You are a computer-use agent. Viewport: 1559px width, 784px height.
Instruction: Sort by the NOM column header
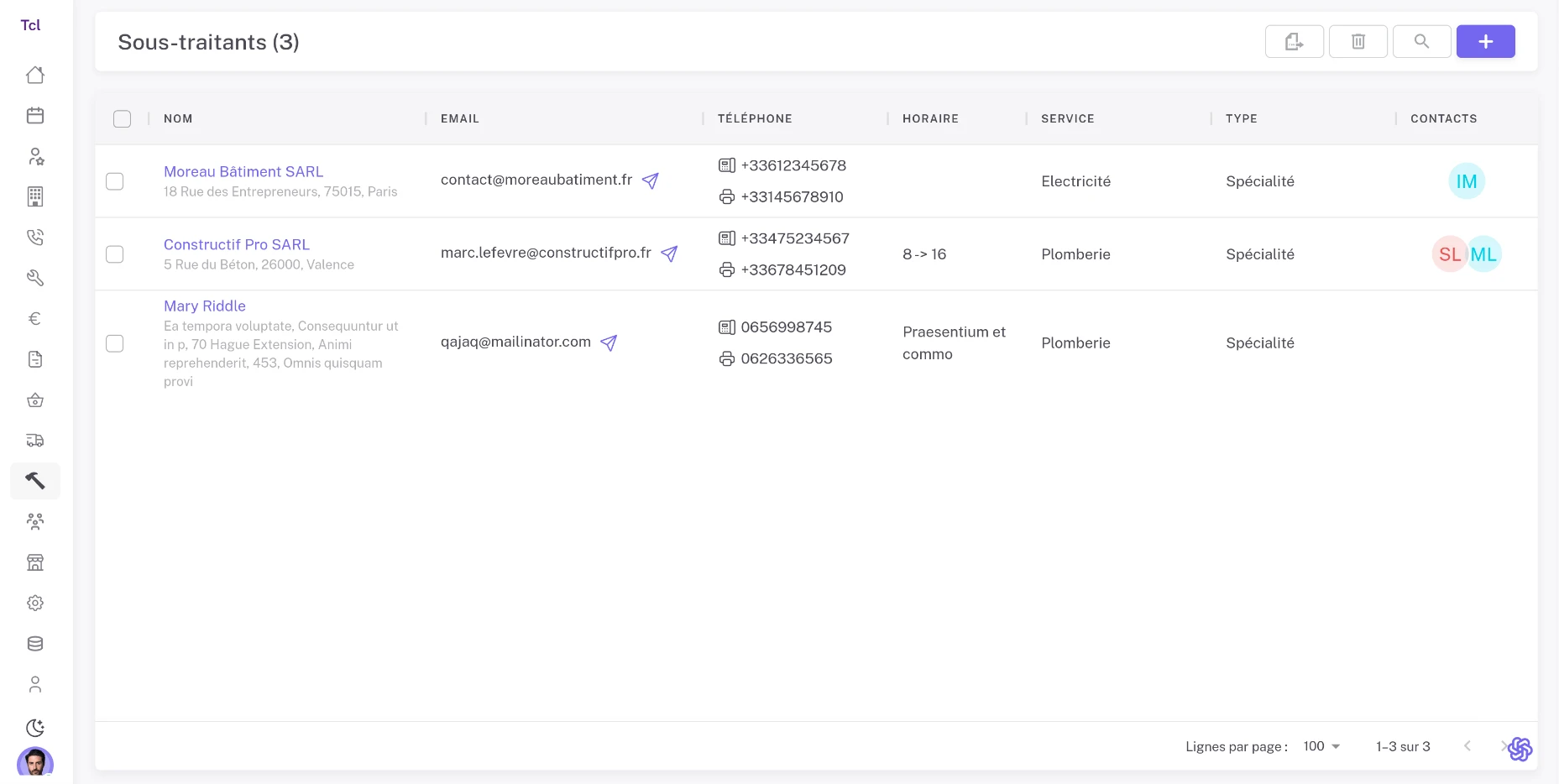(x=178, y=118)
